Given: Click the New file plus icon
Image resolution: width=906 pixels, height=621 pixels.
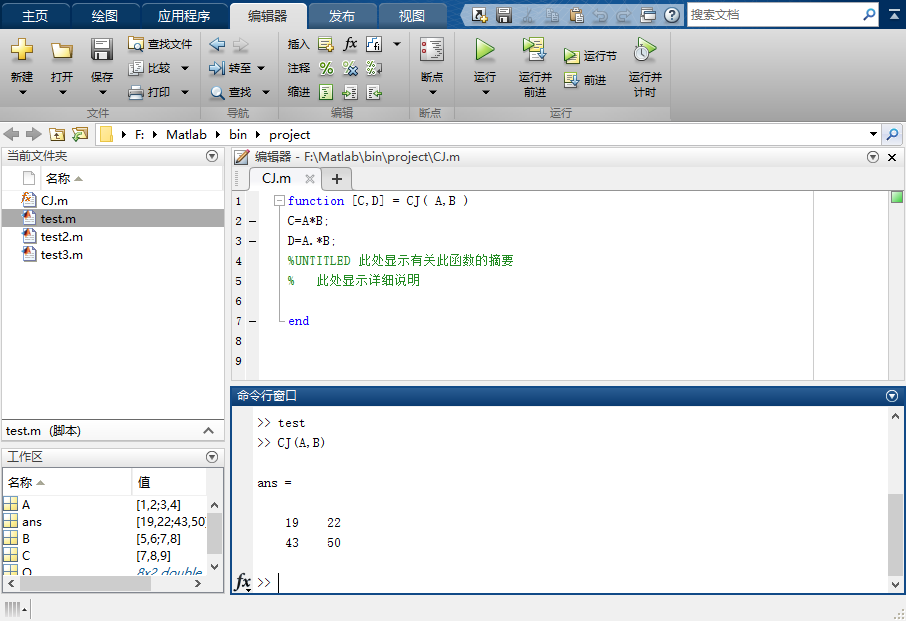Looking at the screenshot, I should tap(22, 50).
